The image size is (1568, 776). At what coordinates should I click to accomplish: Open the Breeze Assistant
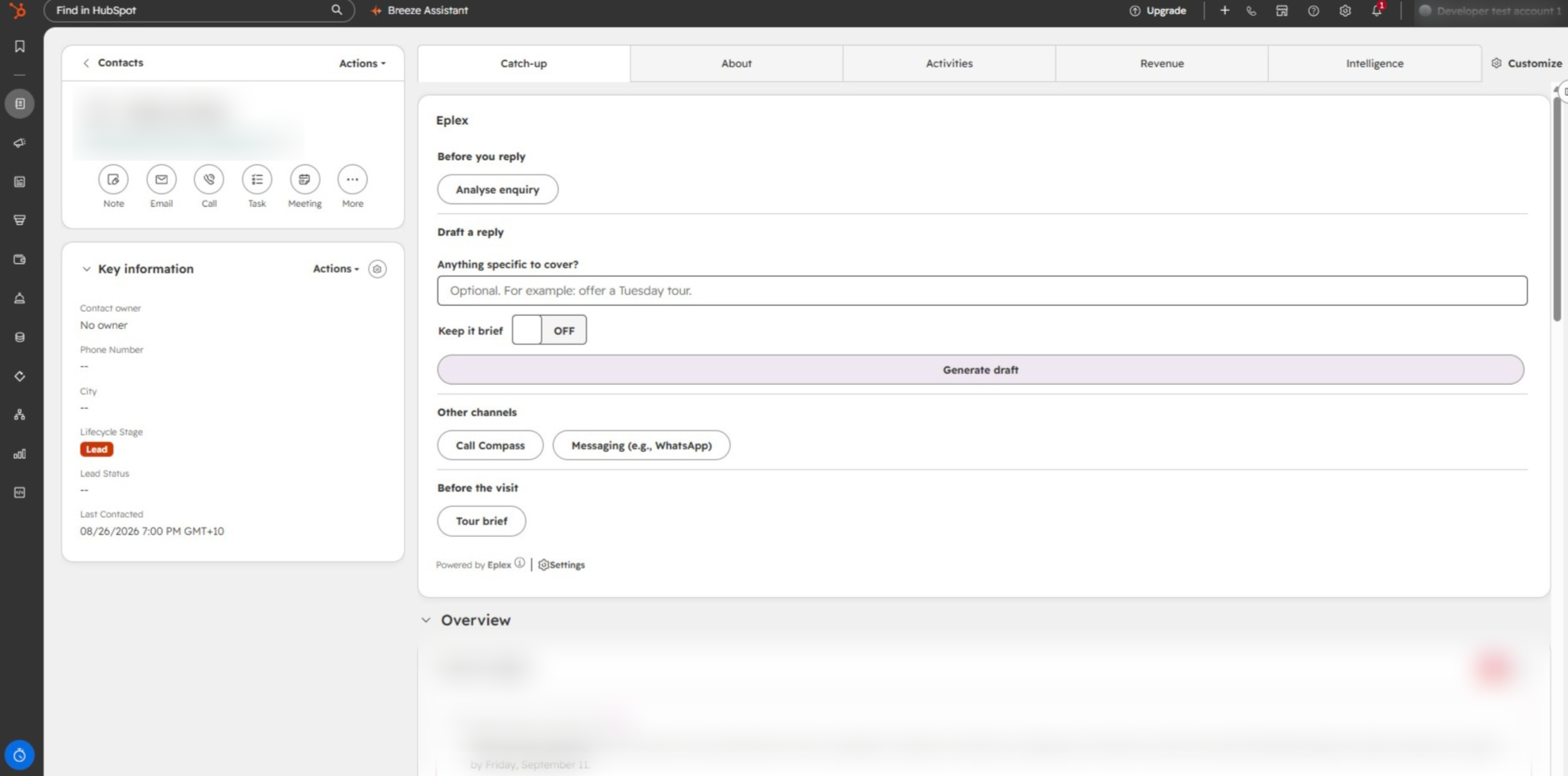(x=419, y=10)
